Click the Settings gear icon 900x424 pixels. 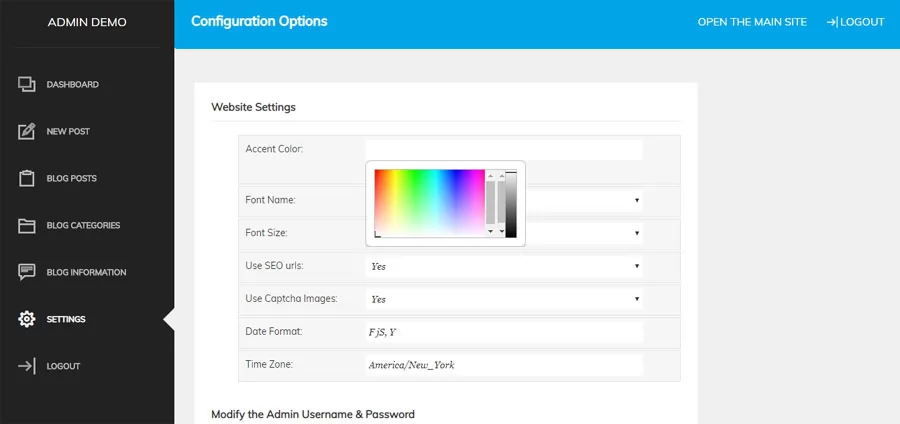click(26, 319)
